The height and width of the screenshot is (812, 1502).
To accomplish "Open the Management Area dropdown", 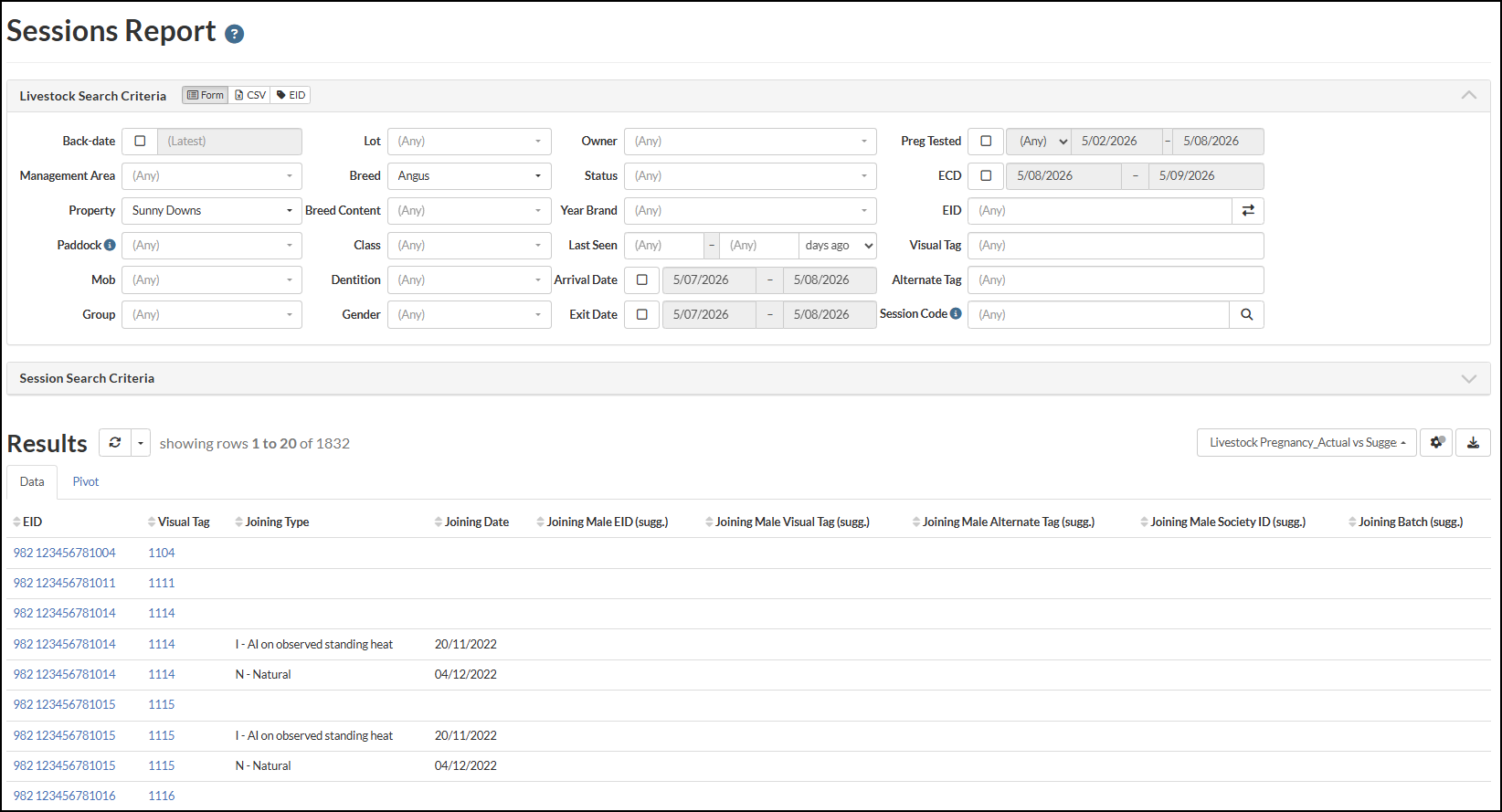I will point(212,176).
